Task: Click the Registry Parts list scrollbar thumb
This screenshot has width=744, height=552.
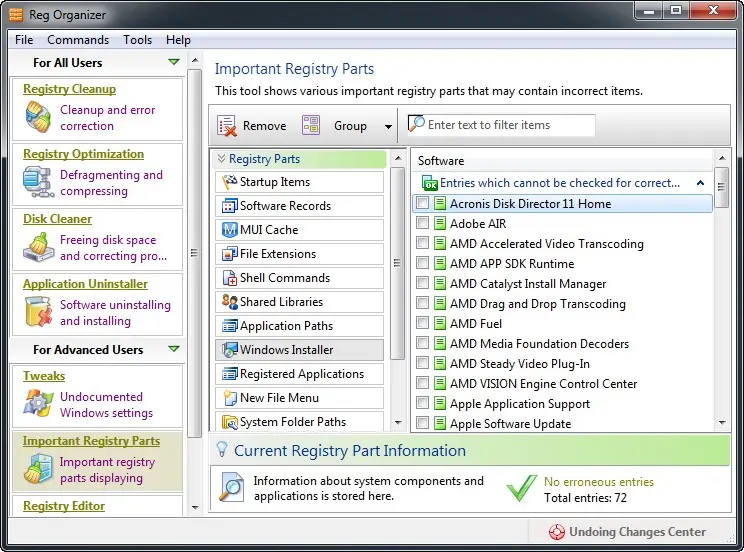Action: pos(398,263)
